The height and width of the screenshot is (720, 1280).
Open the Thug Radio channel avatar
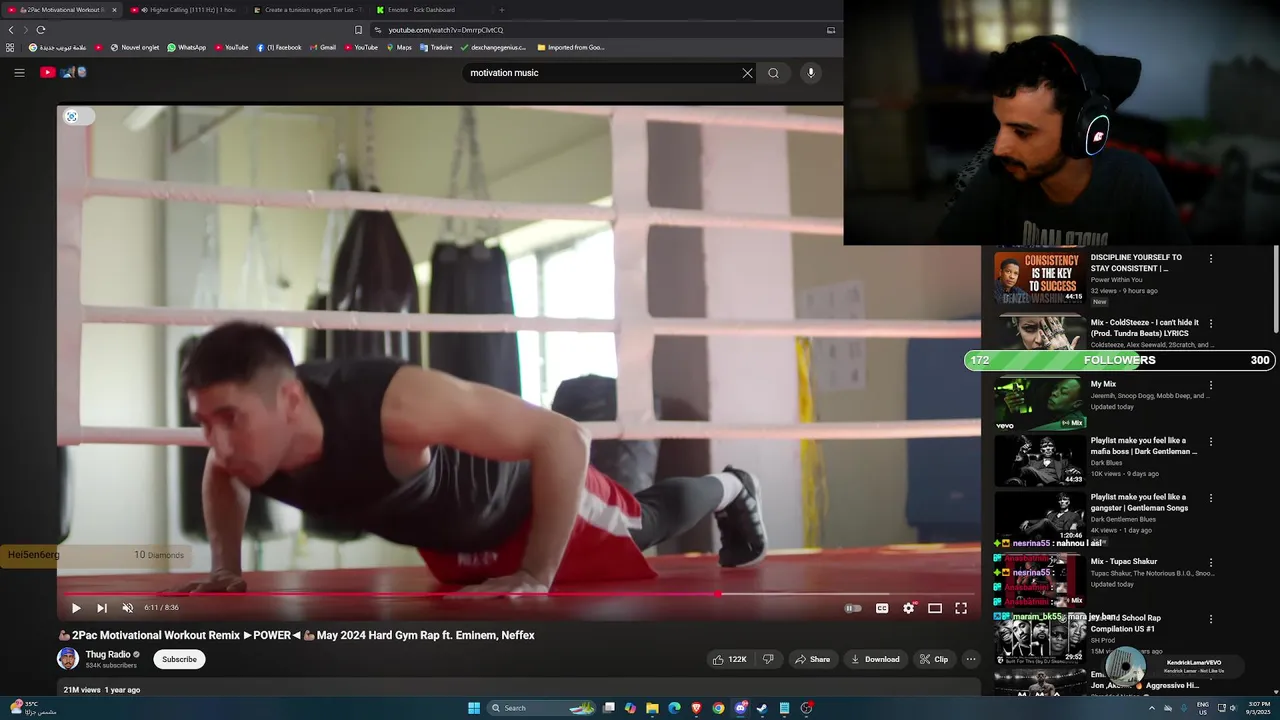click(x=68, y=659)
